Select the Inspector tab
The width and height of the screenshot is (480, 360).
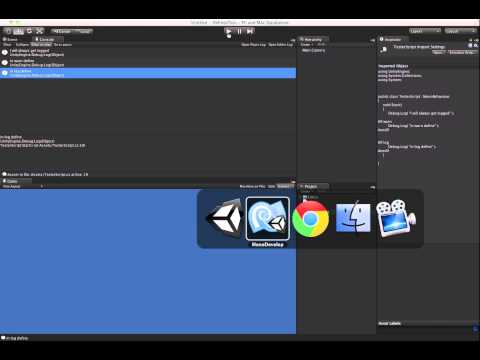(392, 39)
